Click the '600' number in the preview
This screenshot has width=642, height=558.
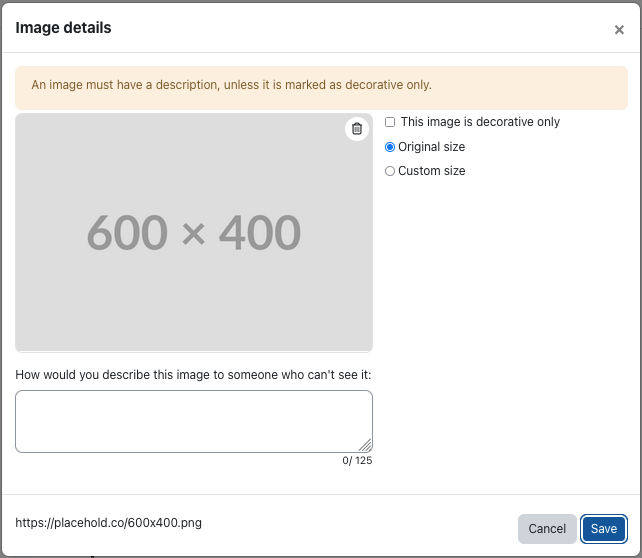click(x=127, y=233)
